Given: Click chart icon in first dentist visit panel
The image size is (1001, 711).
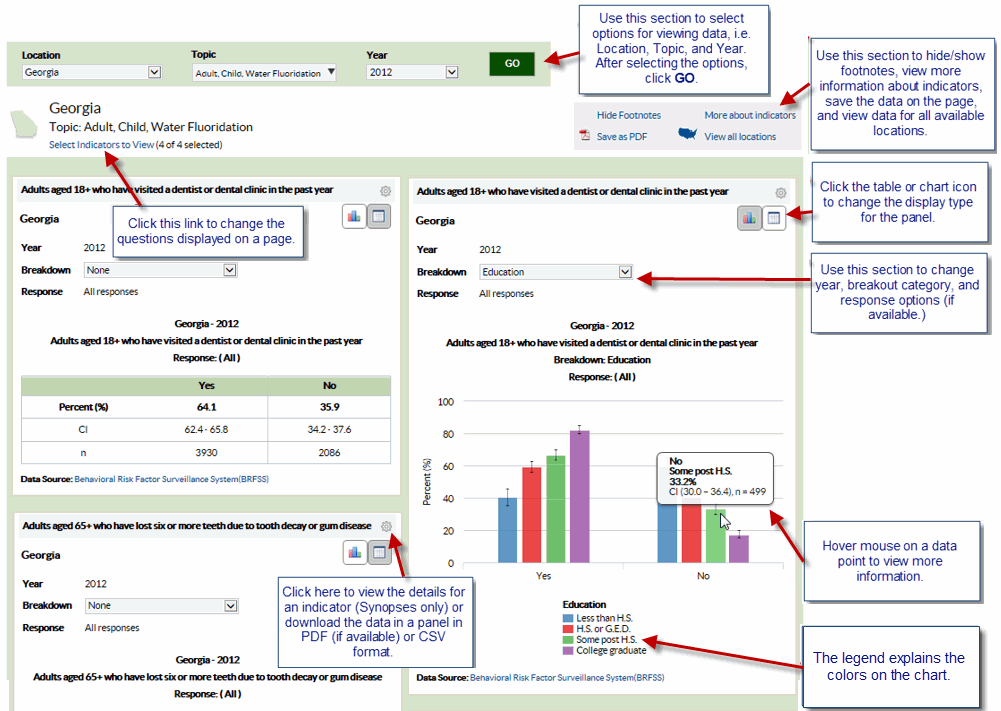Looking at the screenshot, I should pos(354,217).
